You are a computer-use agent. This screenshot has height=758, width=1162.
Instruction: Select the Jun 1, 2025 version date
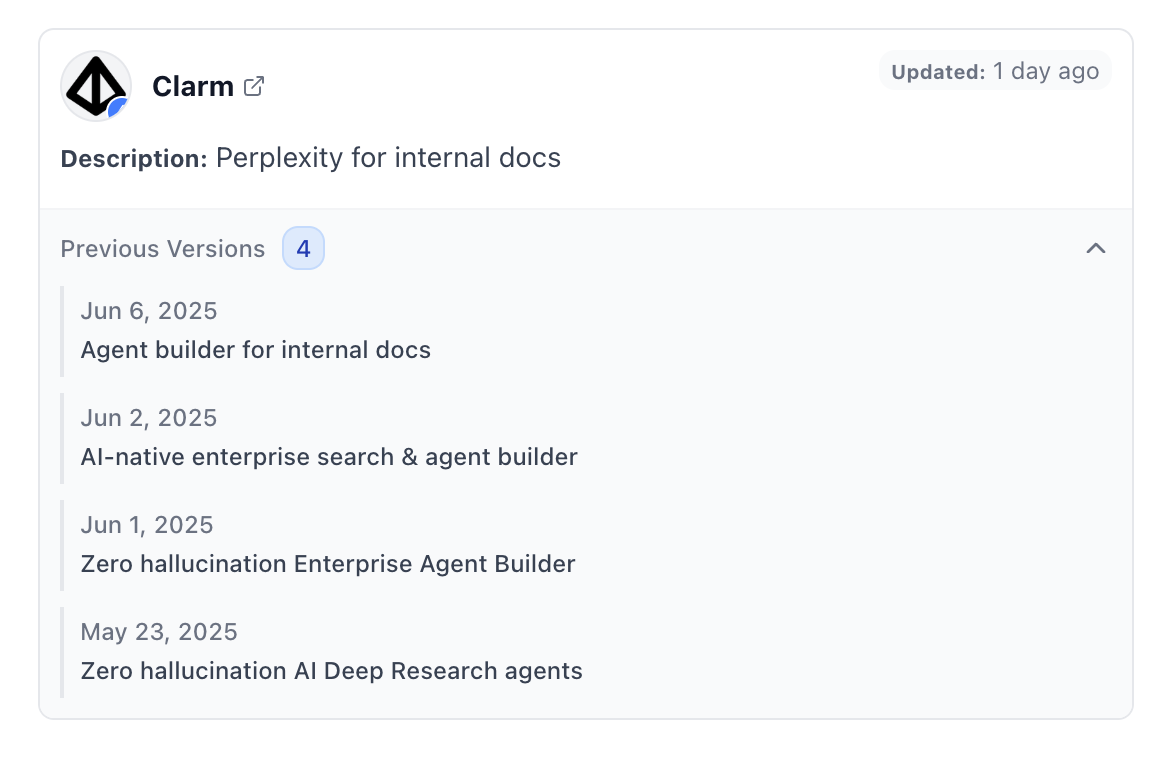point(147,525)
